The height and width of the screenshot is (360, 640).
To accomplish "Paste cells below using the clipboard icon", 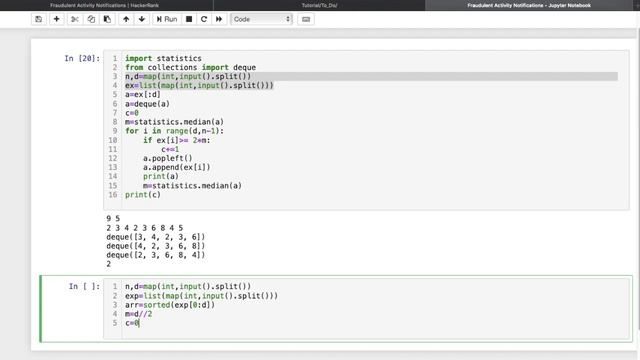I will pos(107,19).
